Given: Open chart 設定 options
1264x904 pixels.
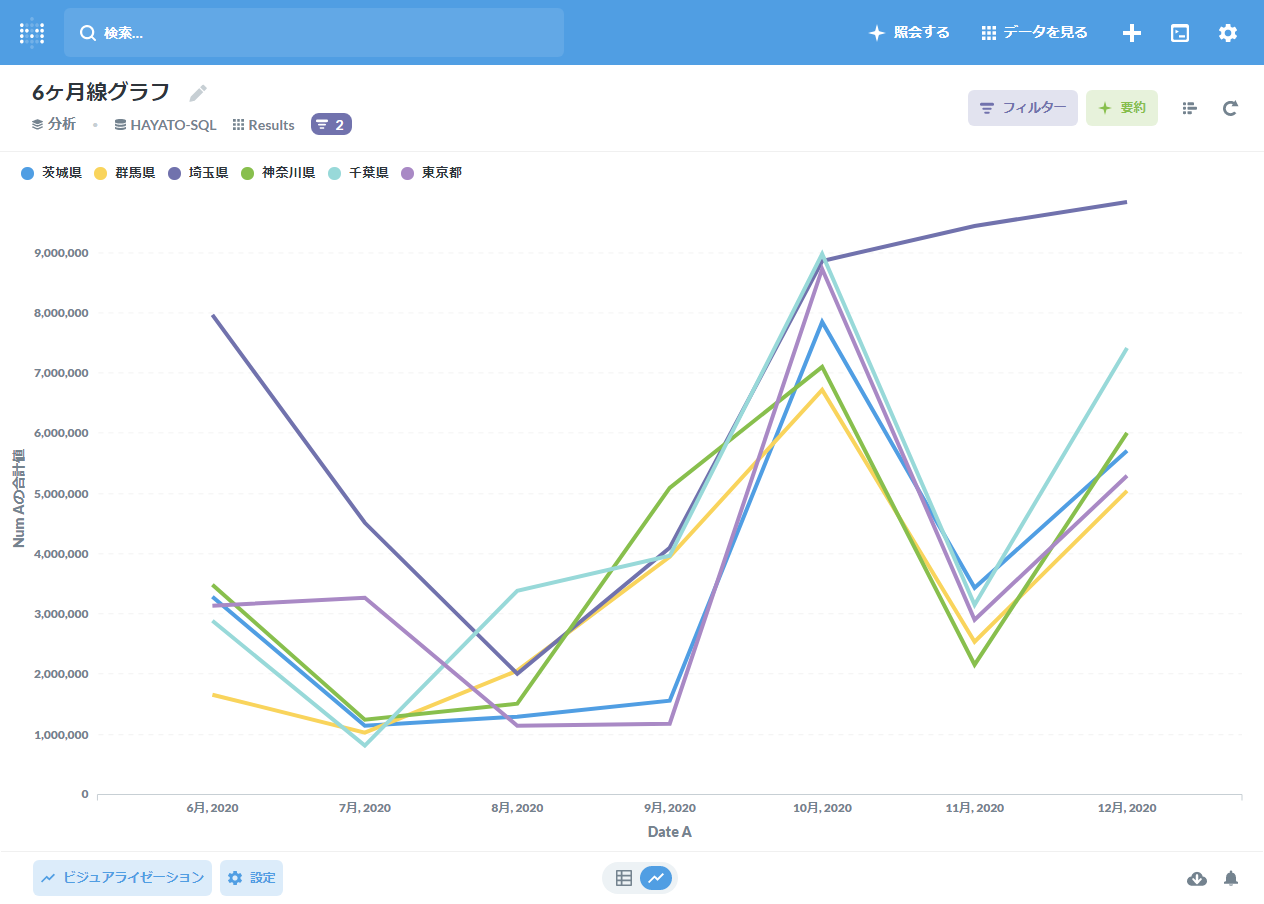Looking at the screenshot, I should (251, 878).
